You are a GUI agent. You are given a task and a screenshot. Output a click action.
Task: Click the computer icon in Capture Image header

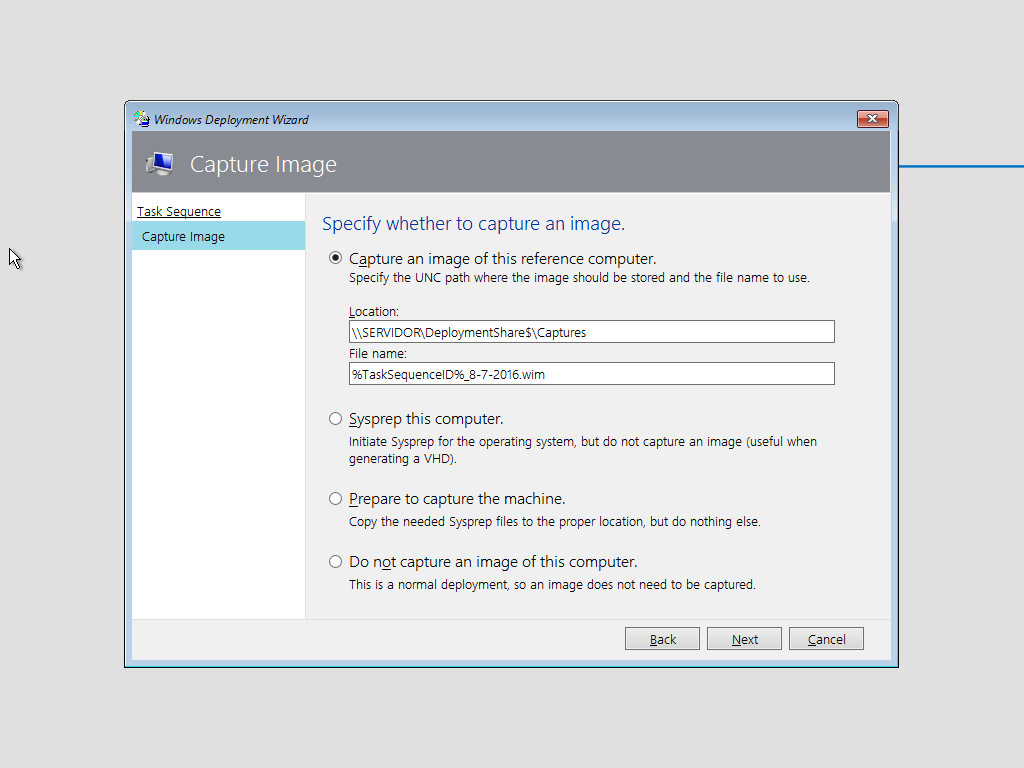[x=159, y=164]
